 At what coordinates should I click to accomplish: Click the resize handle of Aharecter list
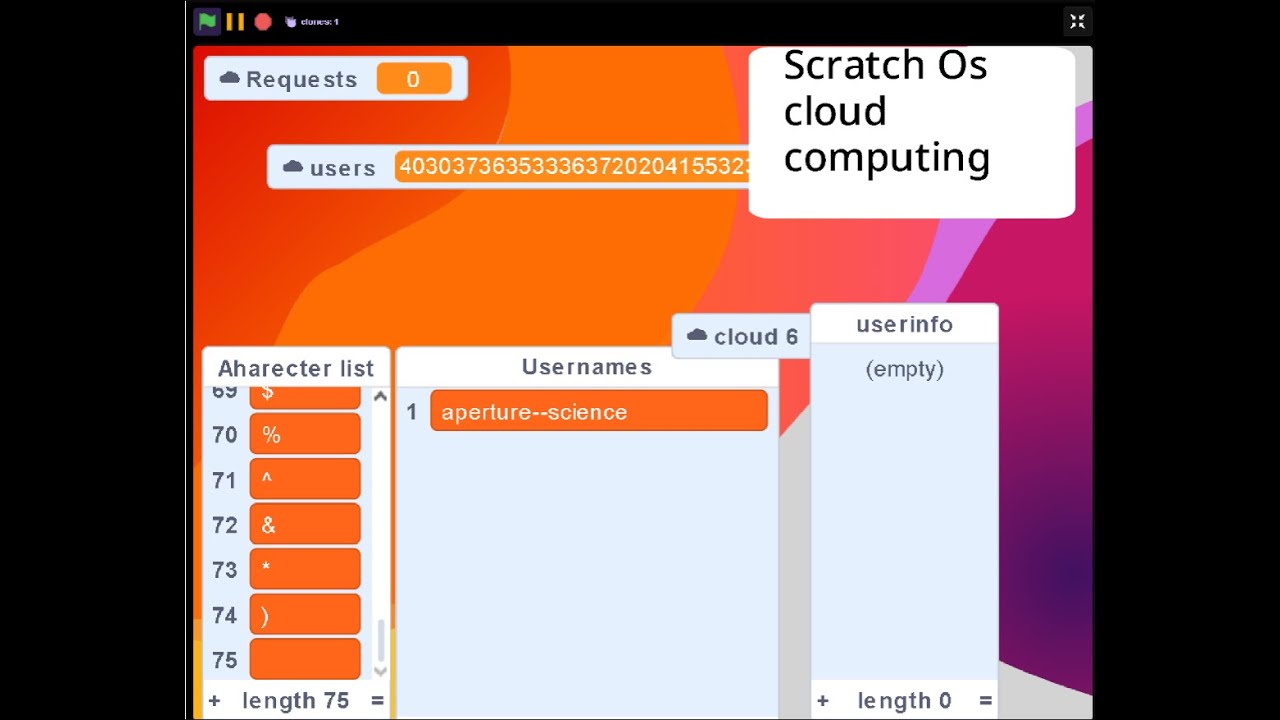[x=377, y=701]
